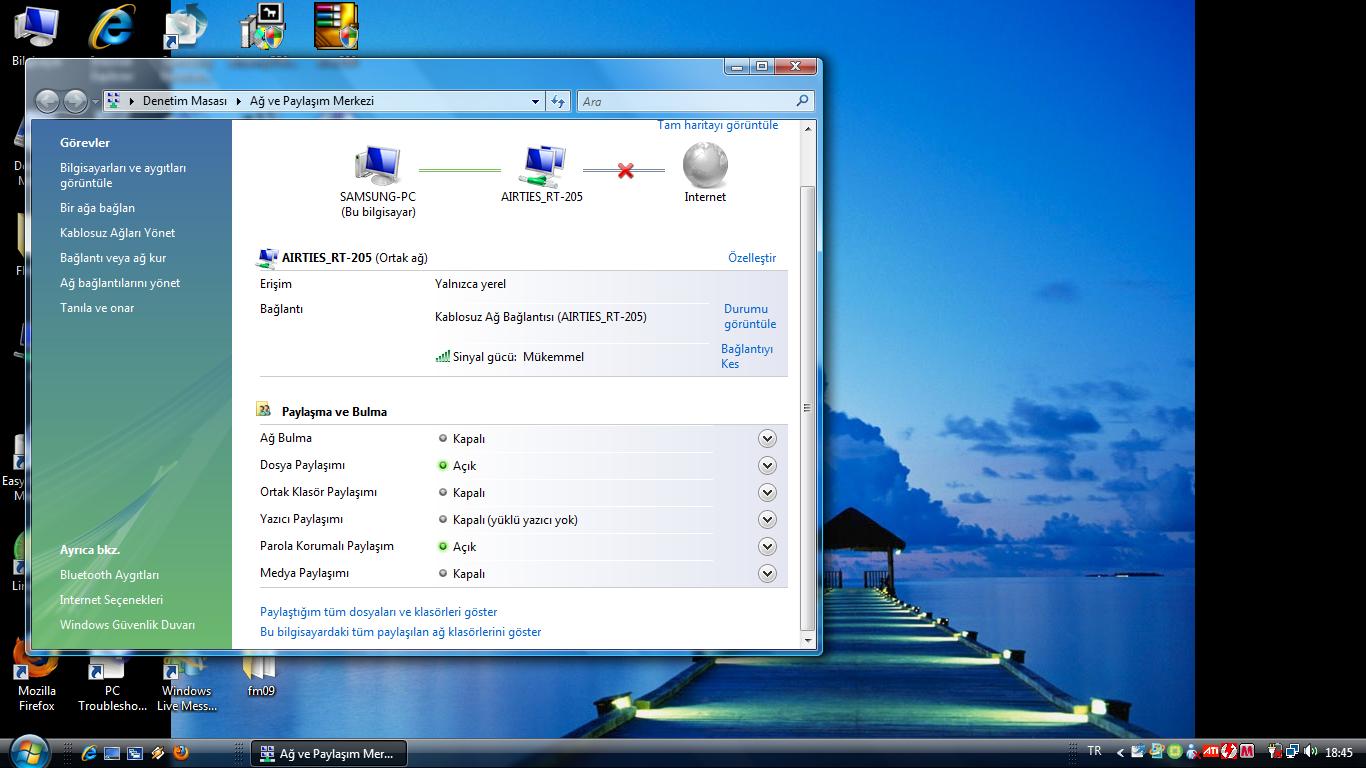The width and height of the screenshot is (1366, 768).
Task: Click the SAMSUNG-PC computer icon in network map
Action: (377, 166)
